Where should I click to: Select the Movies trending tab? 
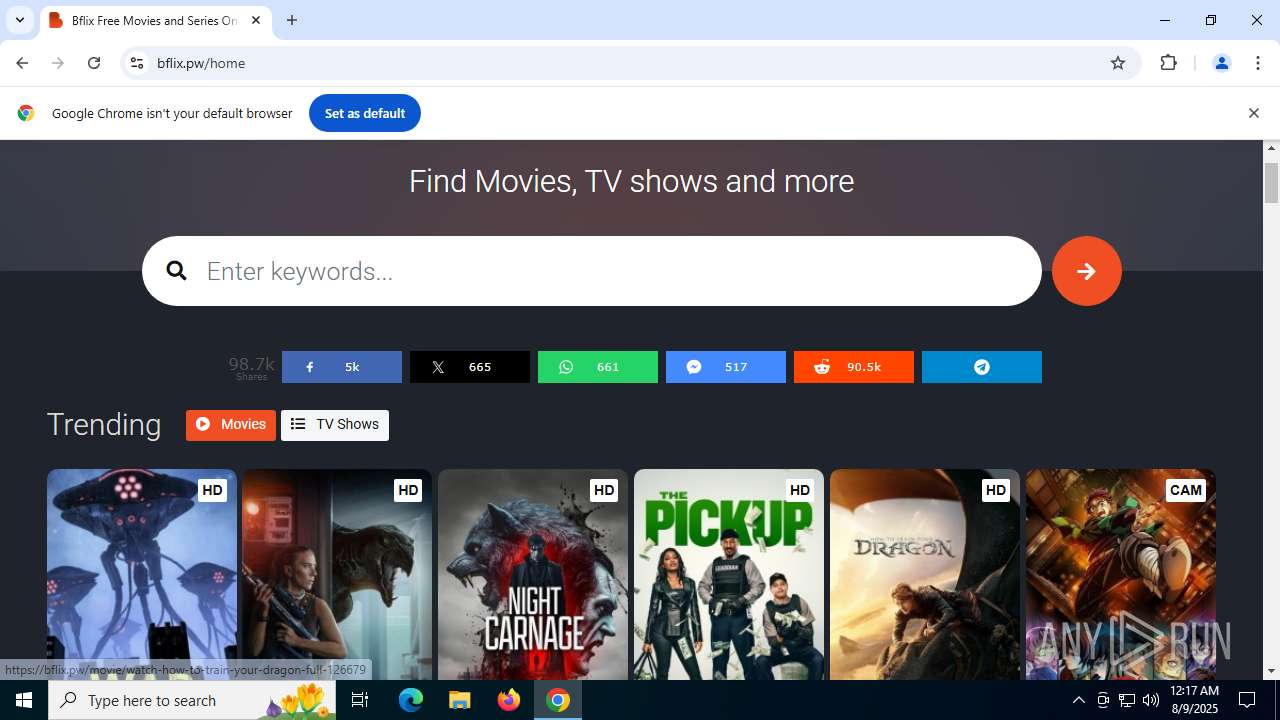click(x=231, y=425)
